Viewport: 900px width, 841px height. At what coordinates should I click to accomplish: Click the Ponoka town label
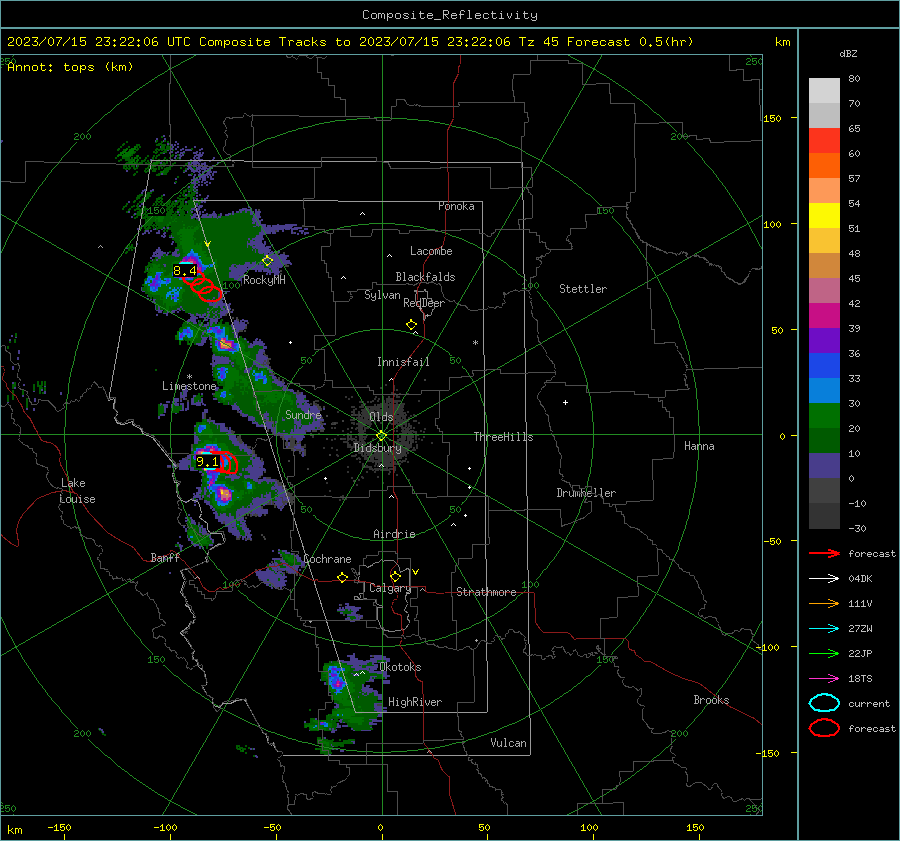[456, 206]
